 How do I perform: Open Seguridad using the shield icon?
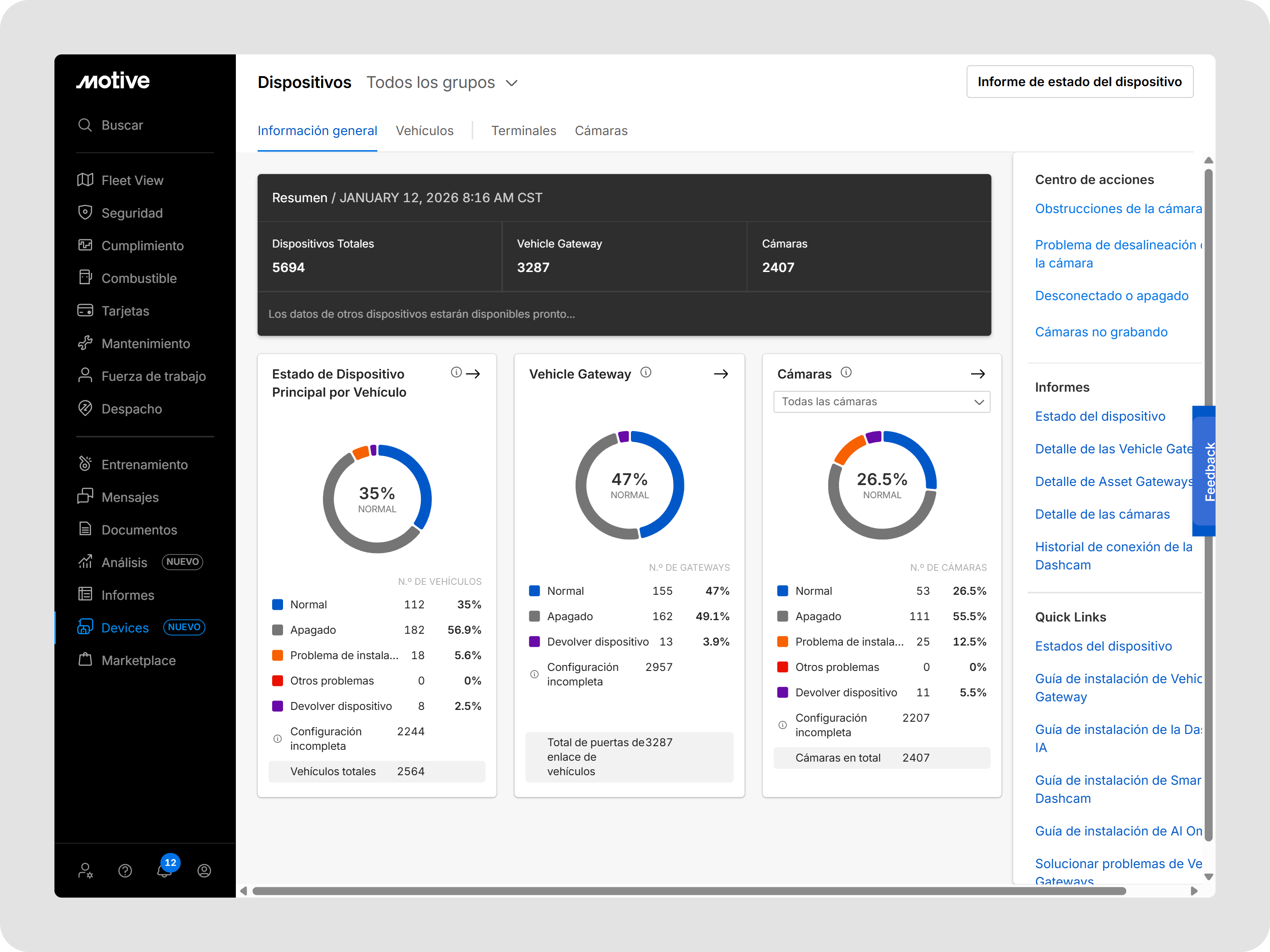point(86,212)
